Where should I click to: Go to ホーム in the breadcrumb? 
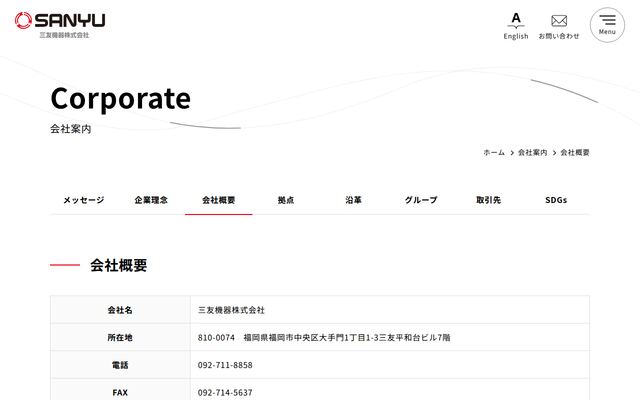pos(494,152)
